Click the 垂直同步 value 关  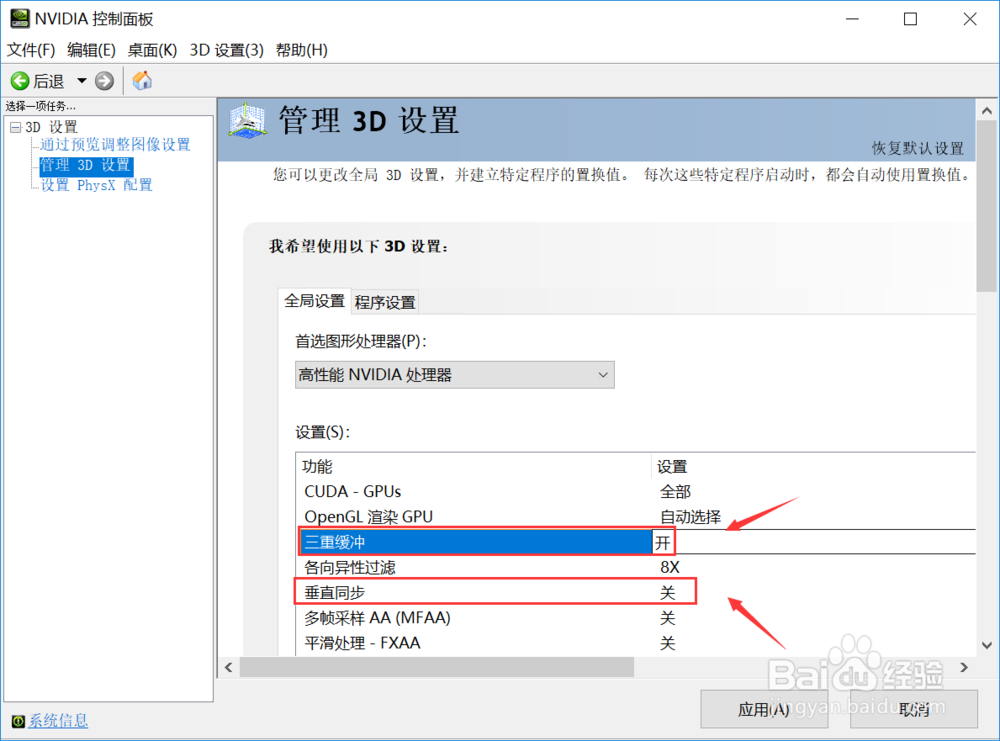pyautogui.click(x=667, y=593)
